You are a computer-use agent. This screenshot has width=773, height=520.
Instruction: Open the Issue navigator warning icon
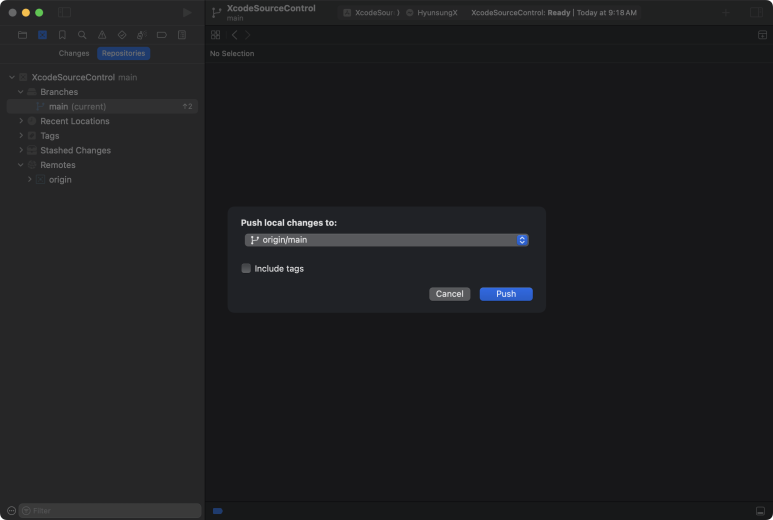click(x=102, y=35)
